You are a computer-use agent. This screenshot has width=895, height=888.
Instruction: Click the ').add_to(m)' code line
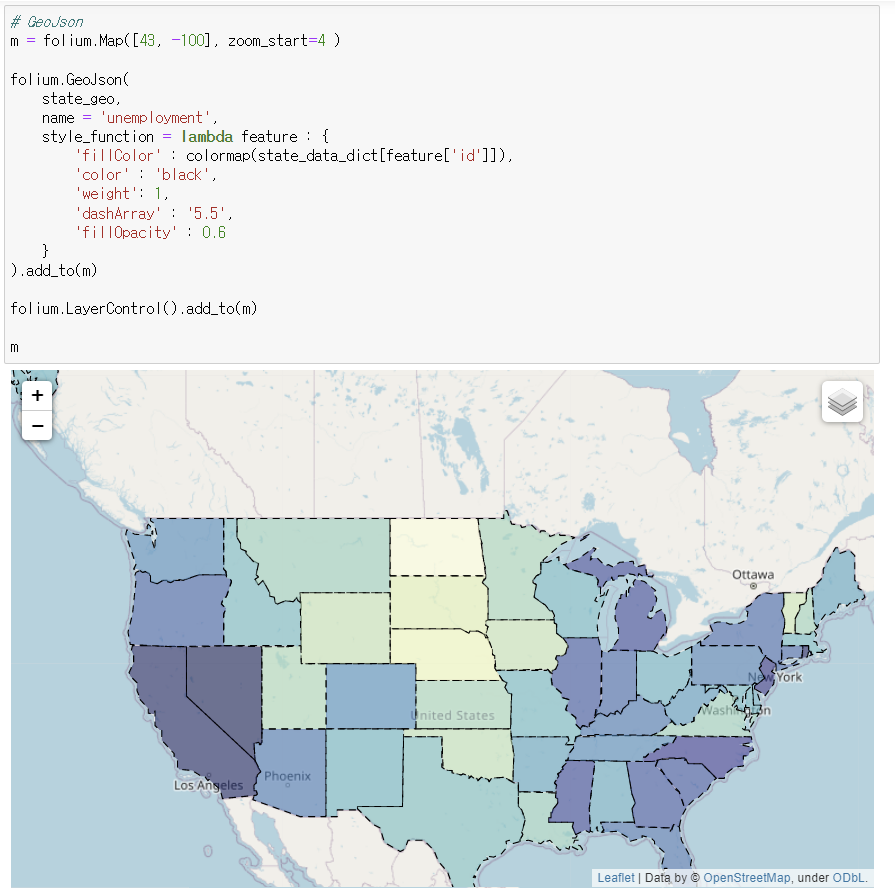tap(54, 271)
